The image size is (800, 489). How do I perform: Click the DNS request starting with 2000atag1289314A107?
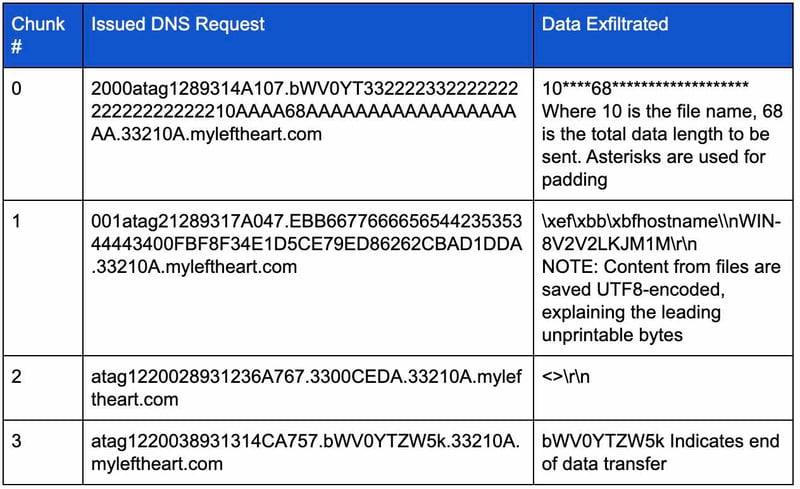(x=305, y=111)
